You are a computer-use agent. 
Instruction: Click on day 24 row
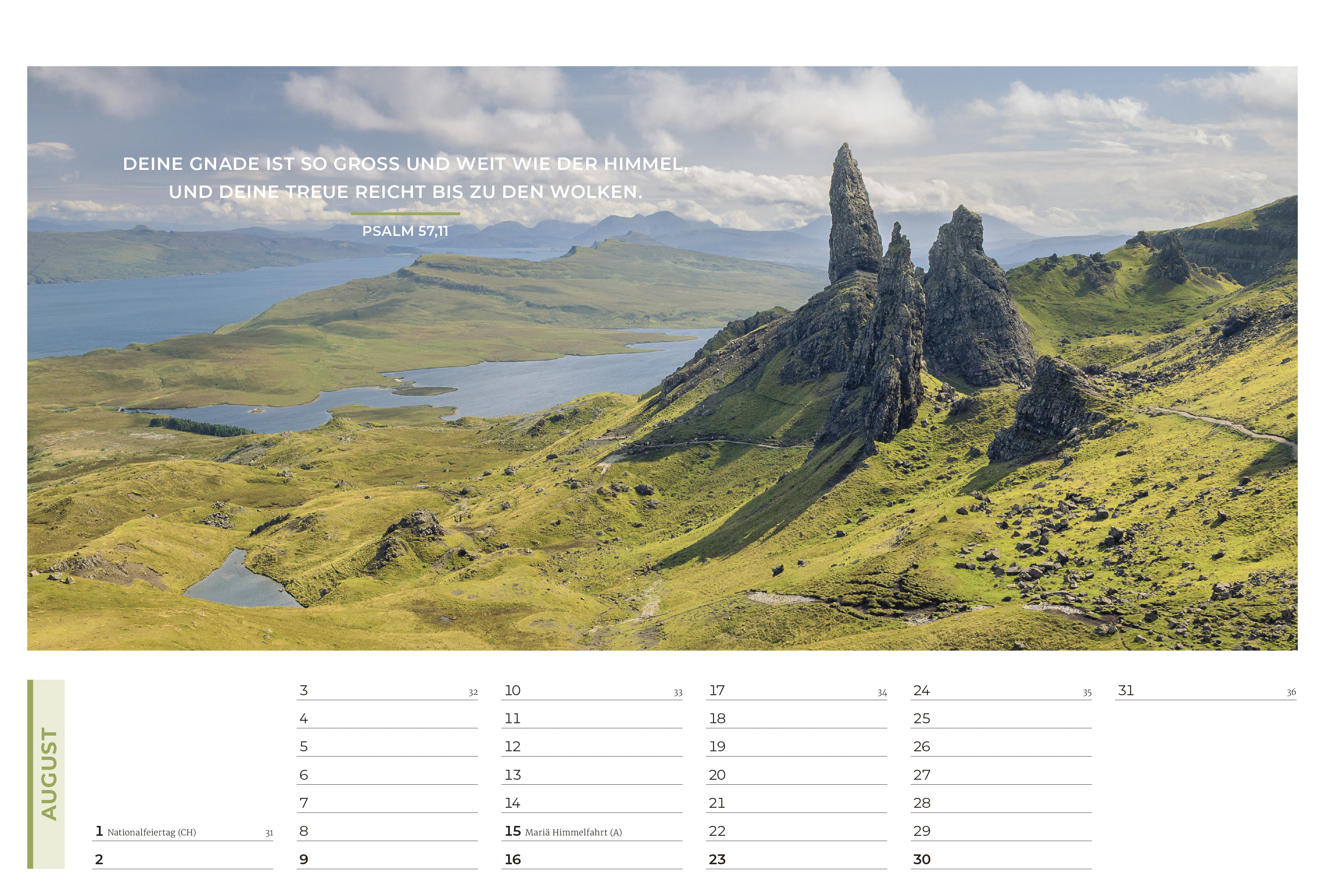pyautogui.click(x=921, y=691)
